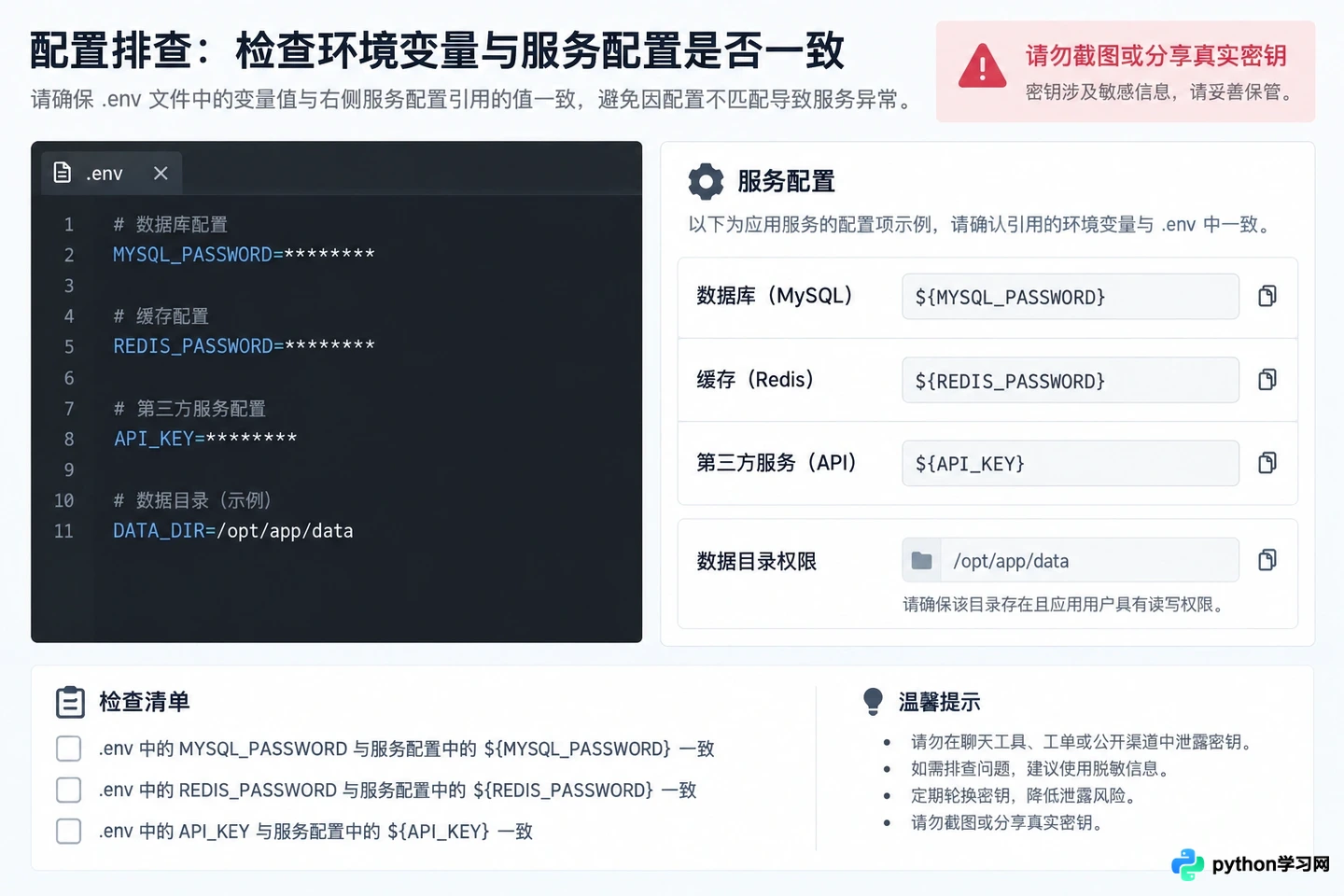This screenshot has width=1344, height=896.
Task: Click the 数据库（MySQL）row label
Action: pyautogui.click(x=775, y=296)
